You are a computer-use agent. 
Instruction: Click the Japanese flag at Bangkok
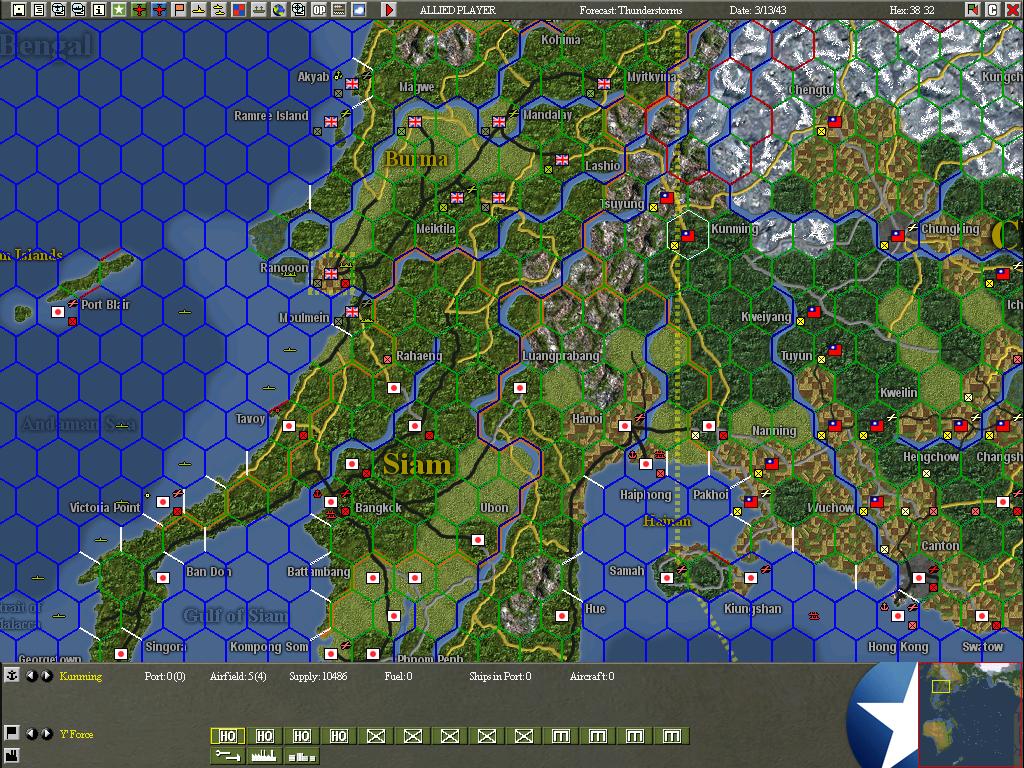coord(331,502)
